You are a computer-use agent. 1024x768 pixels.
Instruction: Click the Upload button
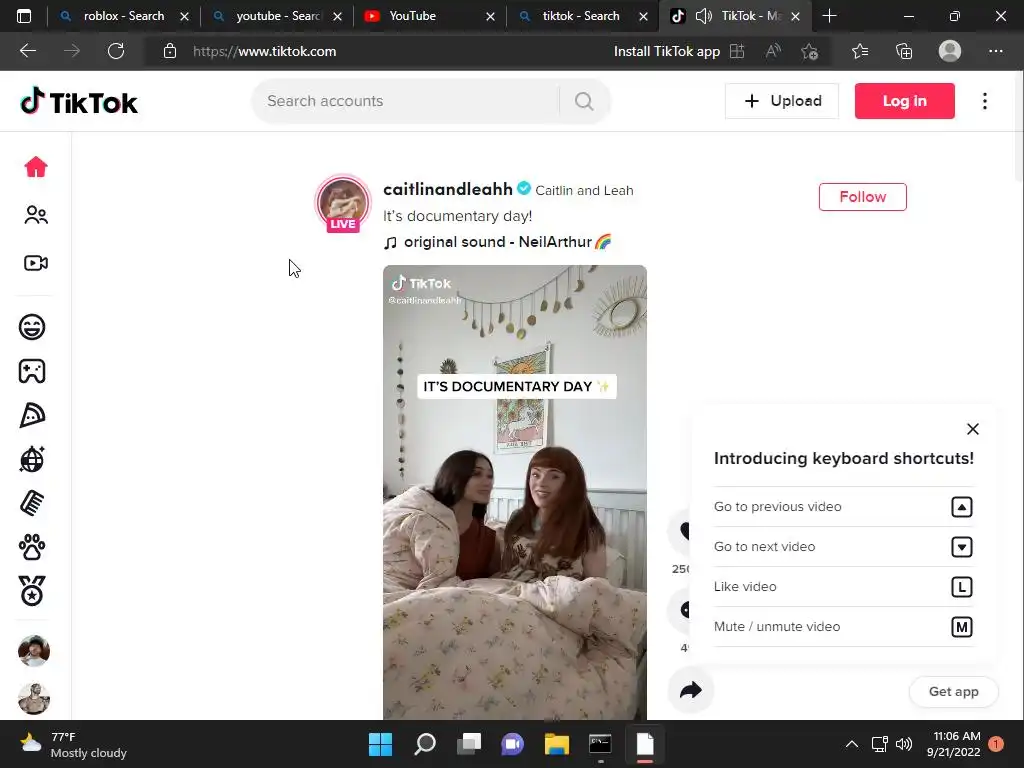(x=782, y=101)
